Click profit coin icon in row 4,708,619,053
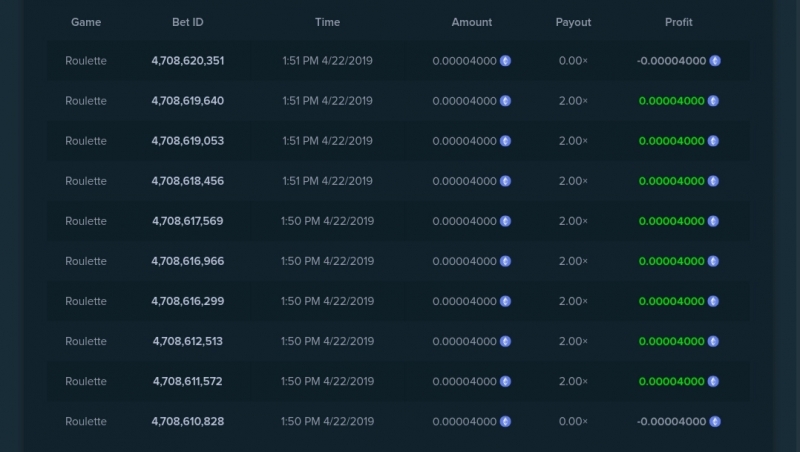800x452 pixels. (x=713, y=141)
